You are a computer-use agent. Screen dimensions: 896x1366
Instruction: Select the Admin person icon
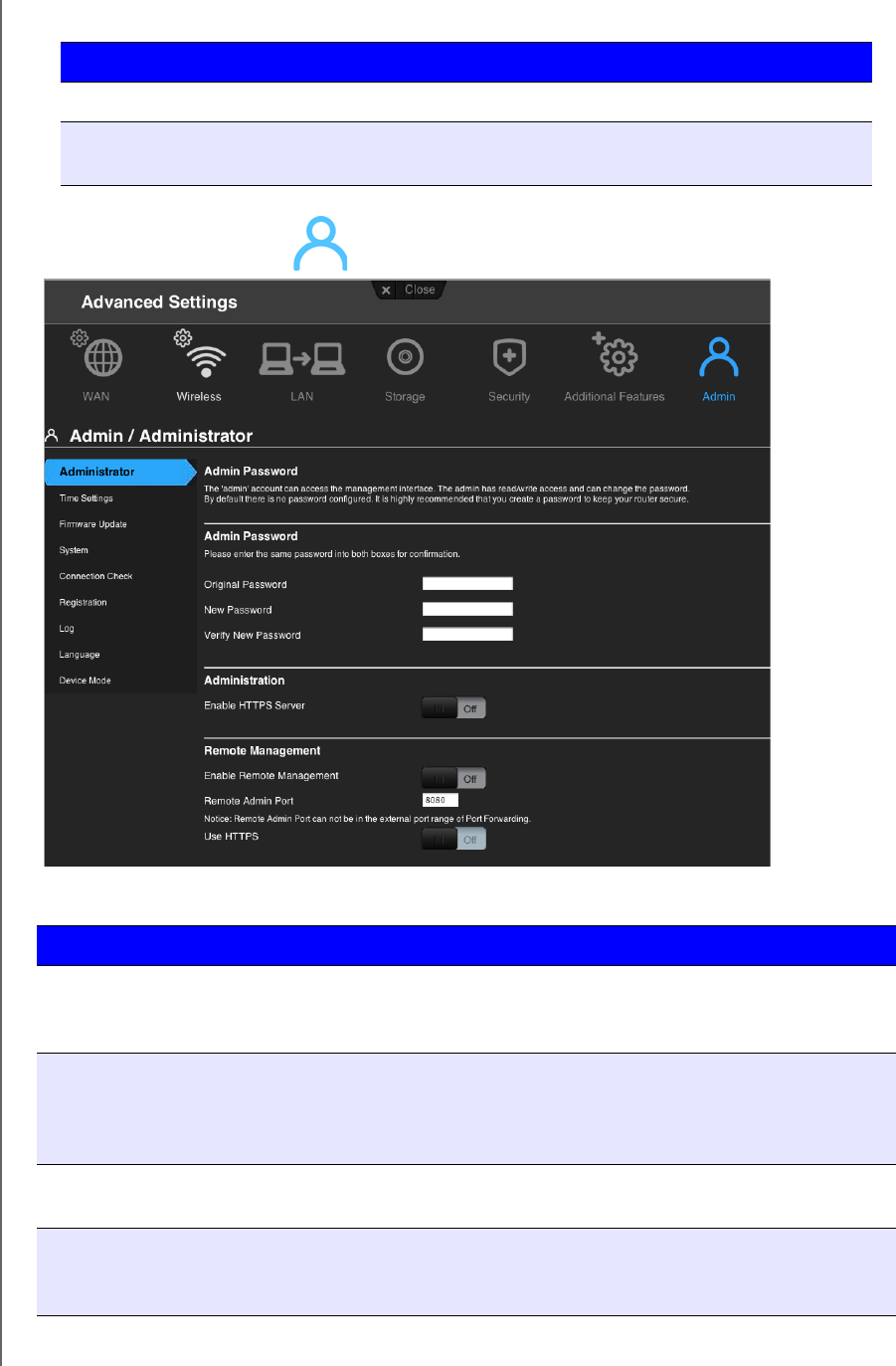tap(719, 357)
